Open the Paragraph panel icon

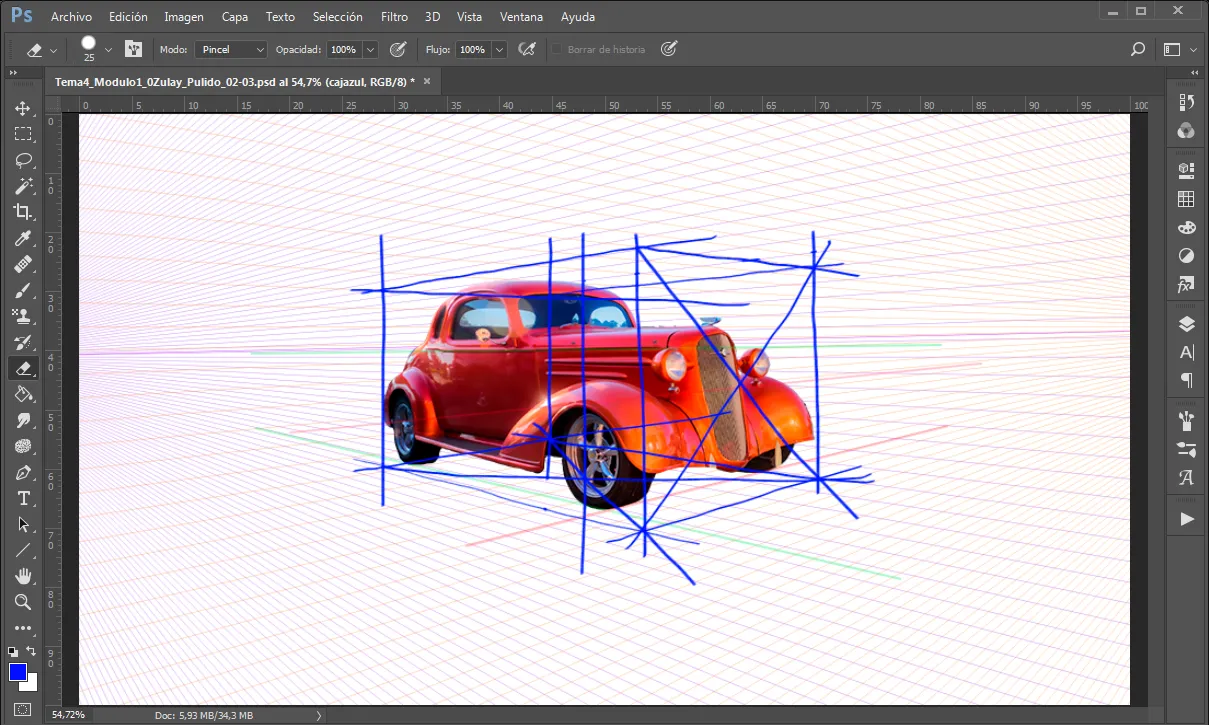[1187, 381]
